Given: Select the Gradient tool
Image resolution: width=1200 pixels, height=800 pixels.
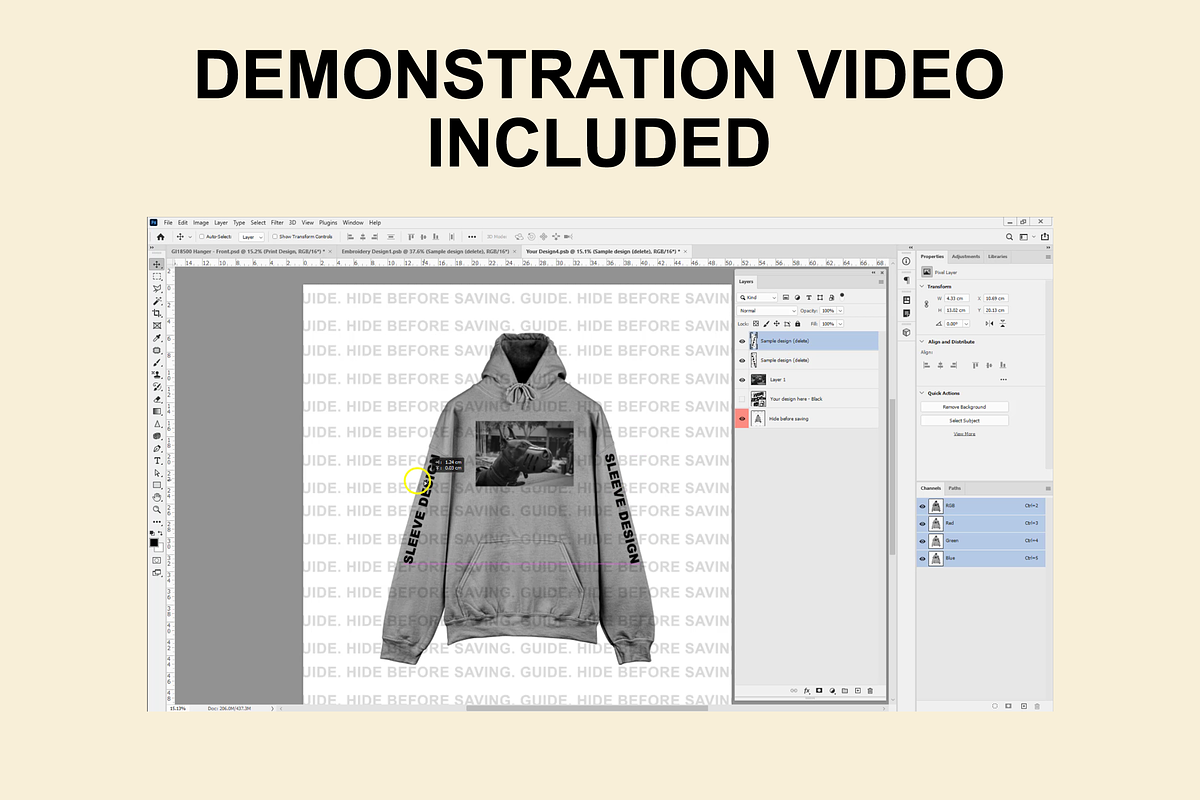Looking at the screenshot, I should click(158, 411).
